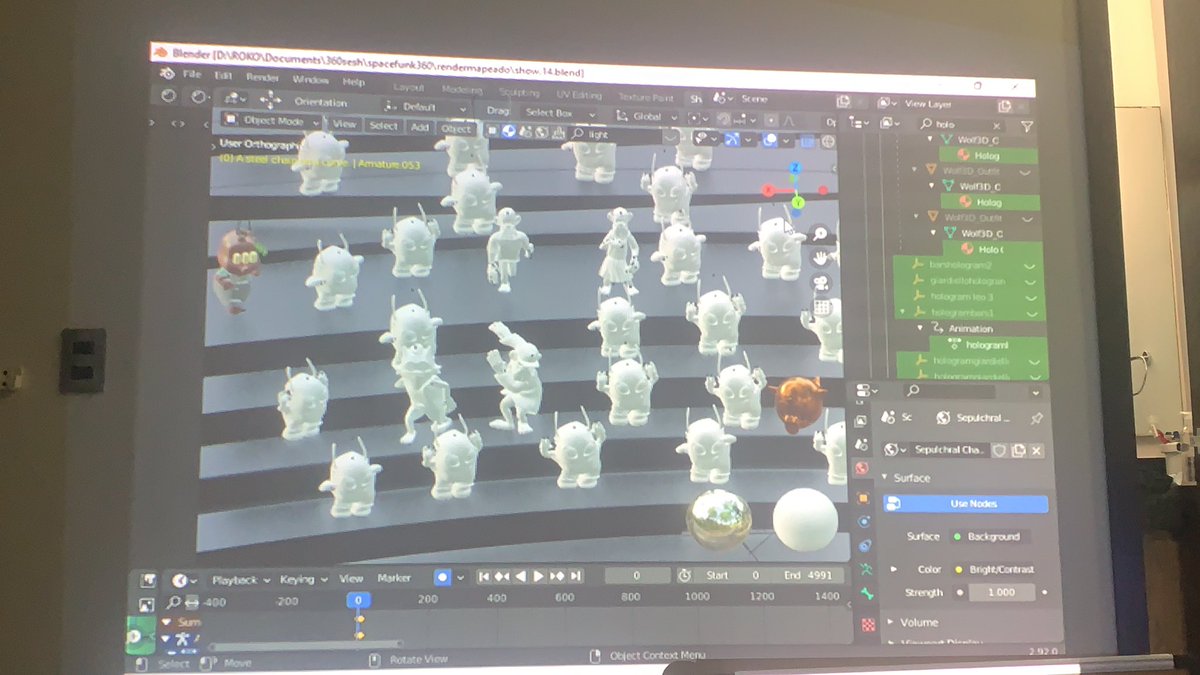Viewport: 1200px width, 675px height.
Task: Open Orientation 'Default' dropdown
Action: (426, 107)
